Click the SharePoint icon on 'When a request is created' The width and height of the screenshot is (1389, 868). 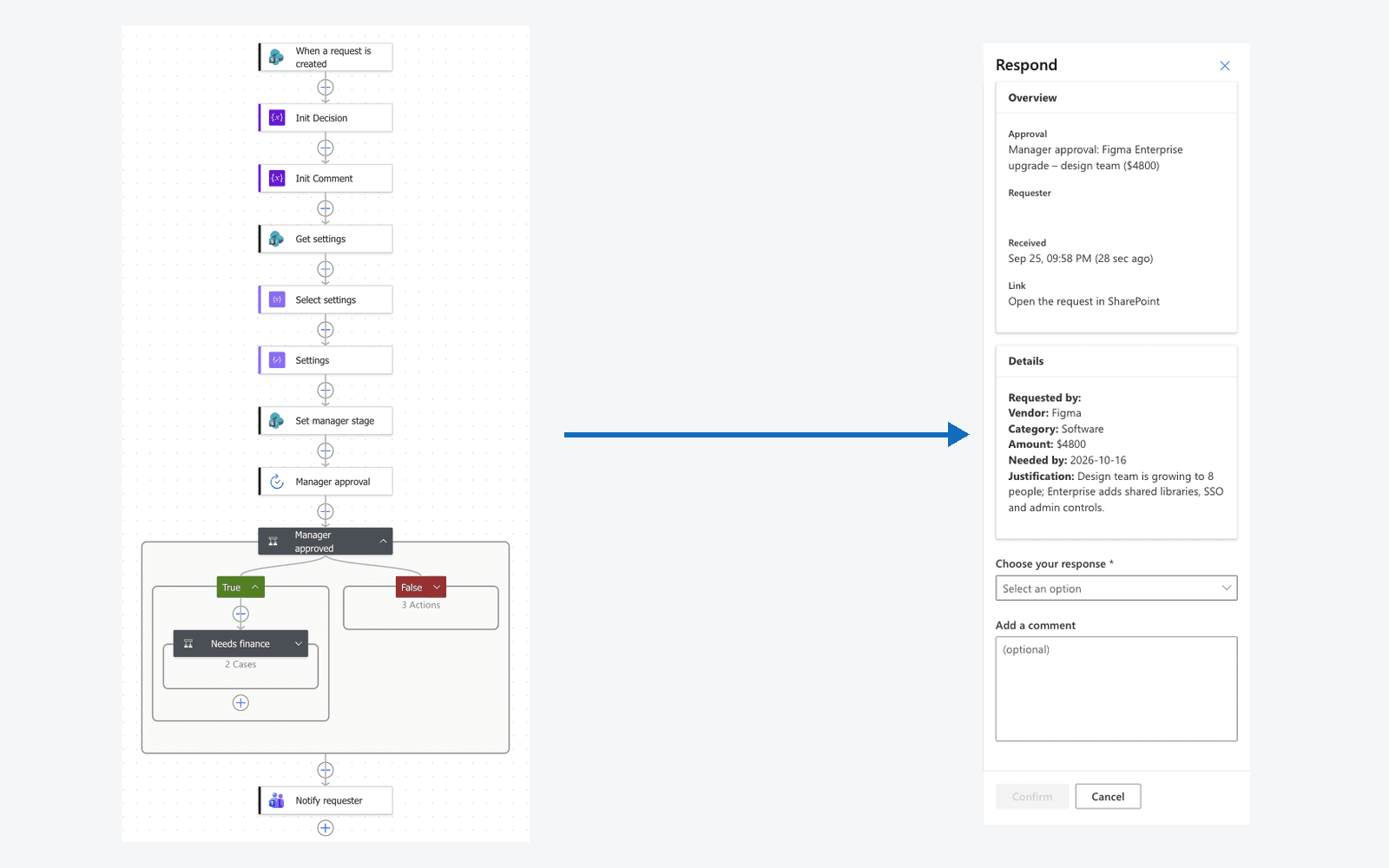click(x=276, y=57)
